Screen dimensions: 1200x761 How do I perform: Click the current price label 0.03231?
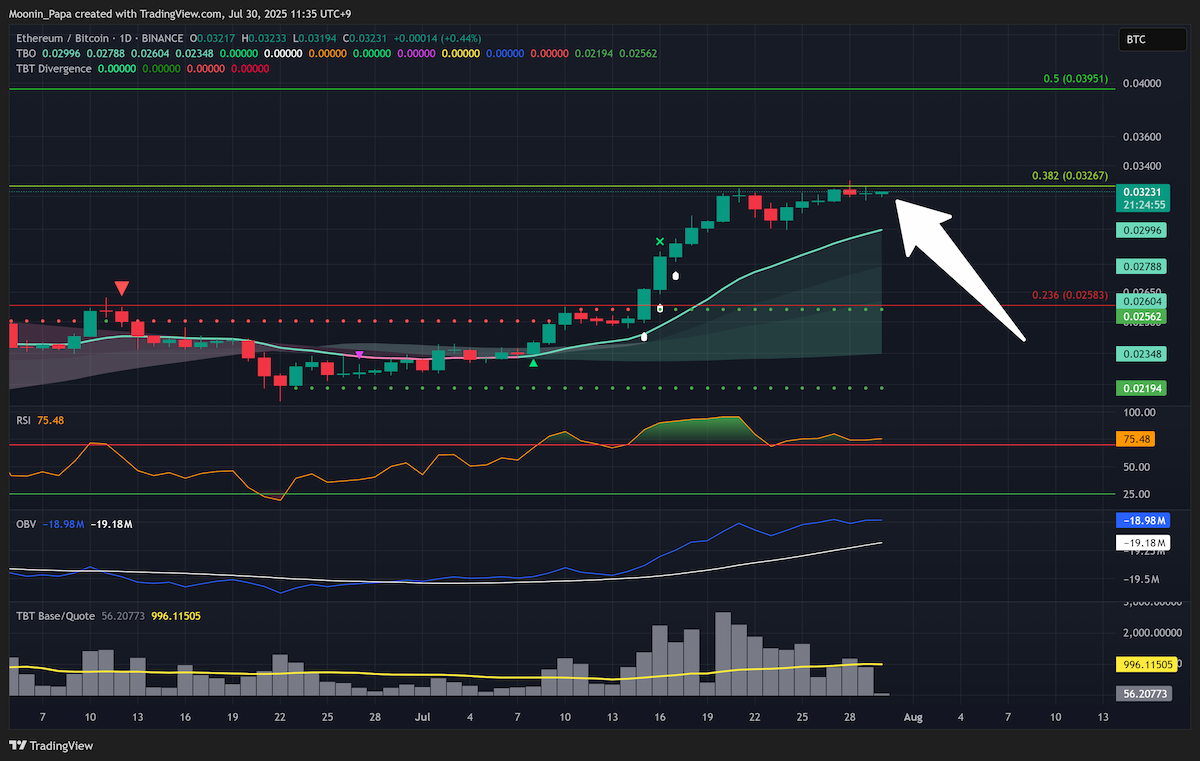[x=1141, y=191]
